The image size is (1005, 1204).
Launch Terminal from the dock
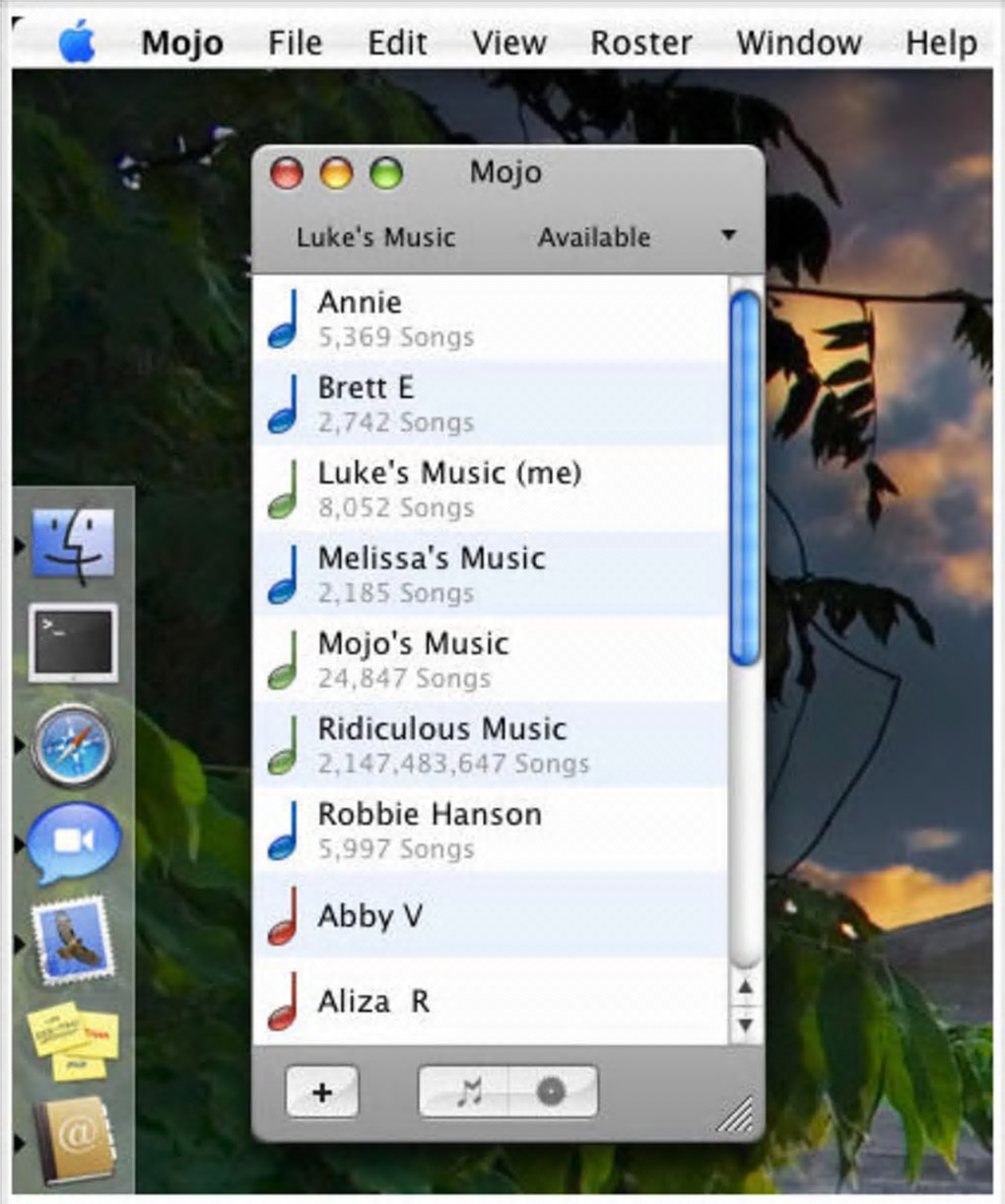point(74,643)
